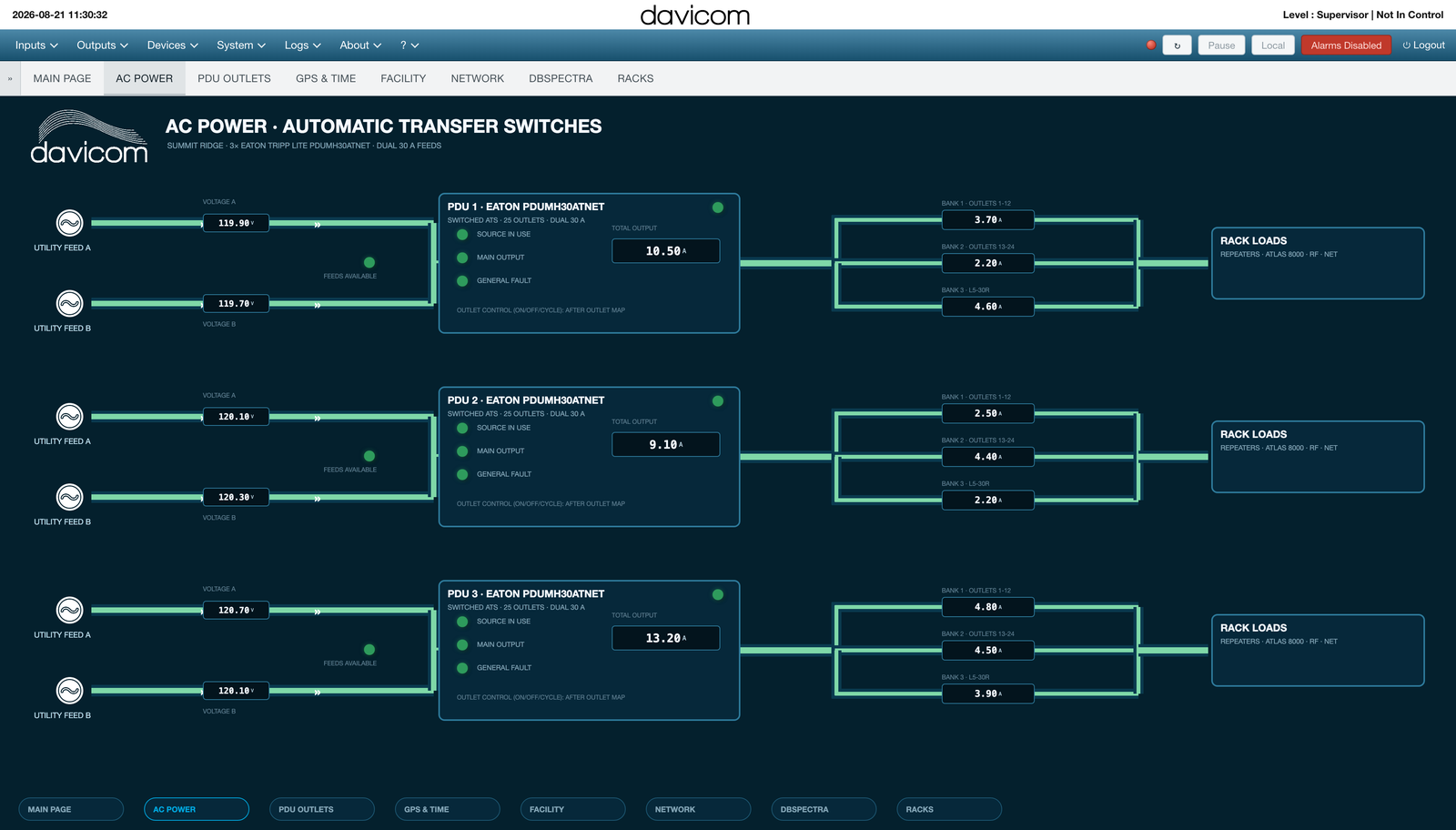This screenshot has width=1456, height=830.
Task: Open the ? help dropdown menu
Action: 409,46
